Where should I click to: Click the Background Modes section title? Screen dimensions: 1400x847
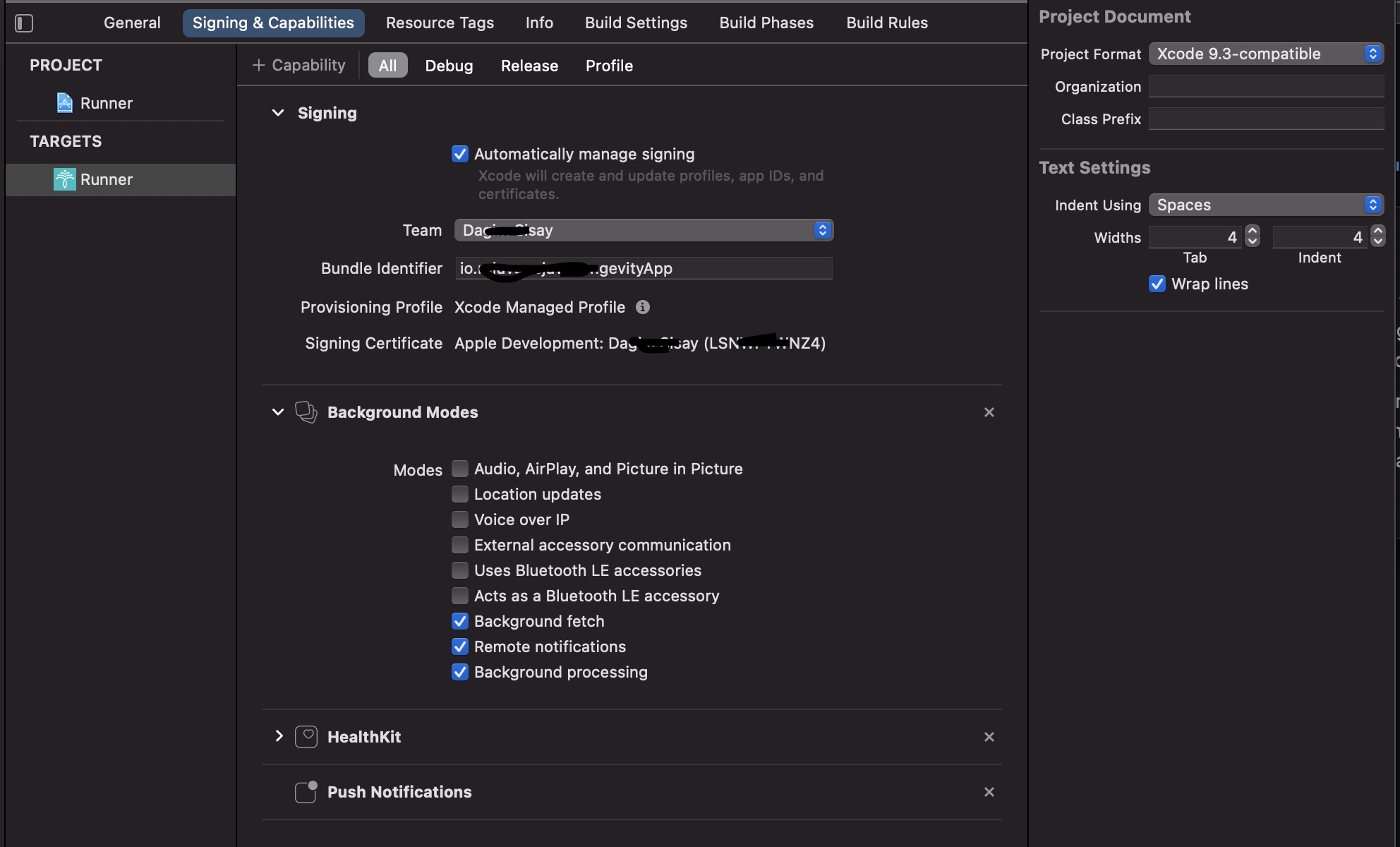coord(403,412)
